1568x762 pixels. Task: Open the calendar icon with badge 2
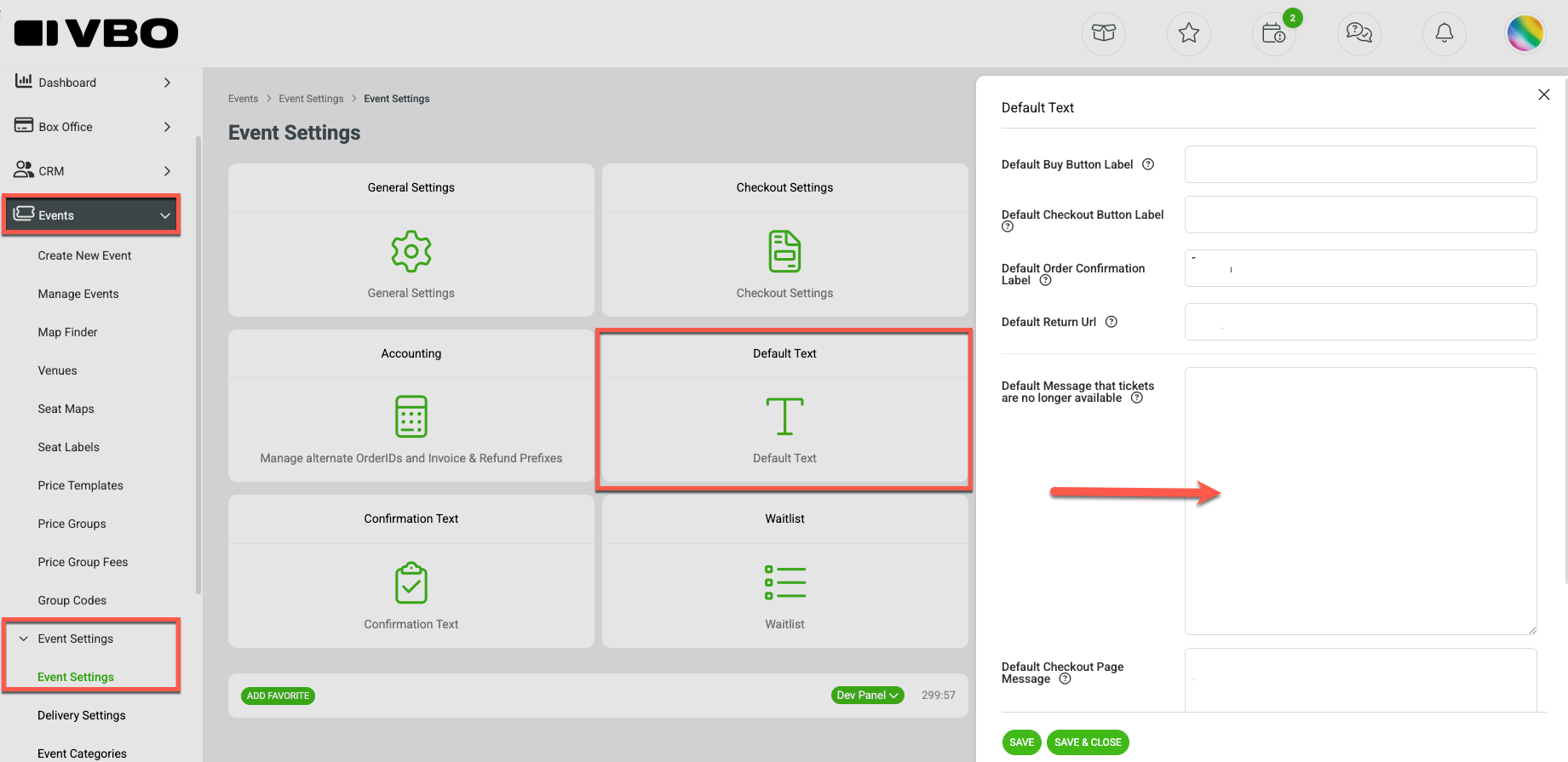pos(1274,33)
